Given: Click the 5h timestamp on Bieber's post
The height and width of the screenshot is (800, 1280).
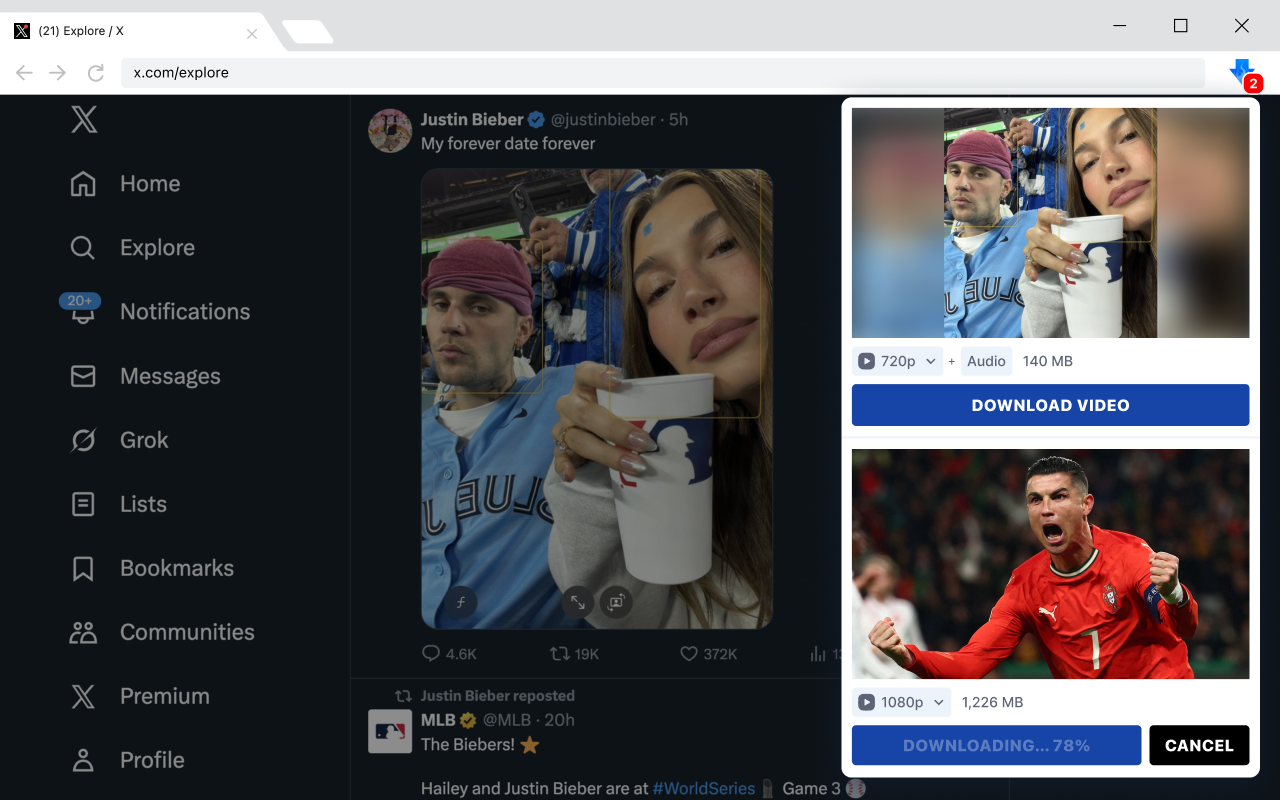Looking at the screenshot, I should point(678,120).
